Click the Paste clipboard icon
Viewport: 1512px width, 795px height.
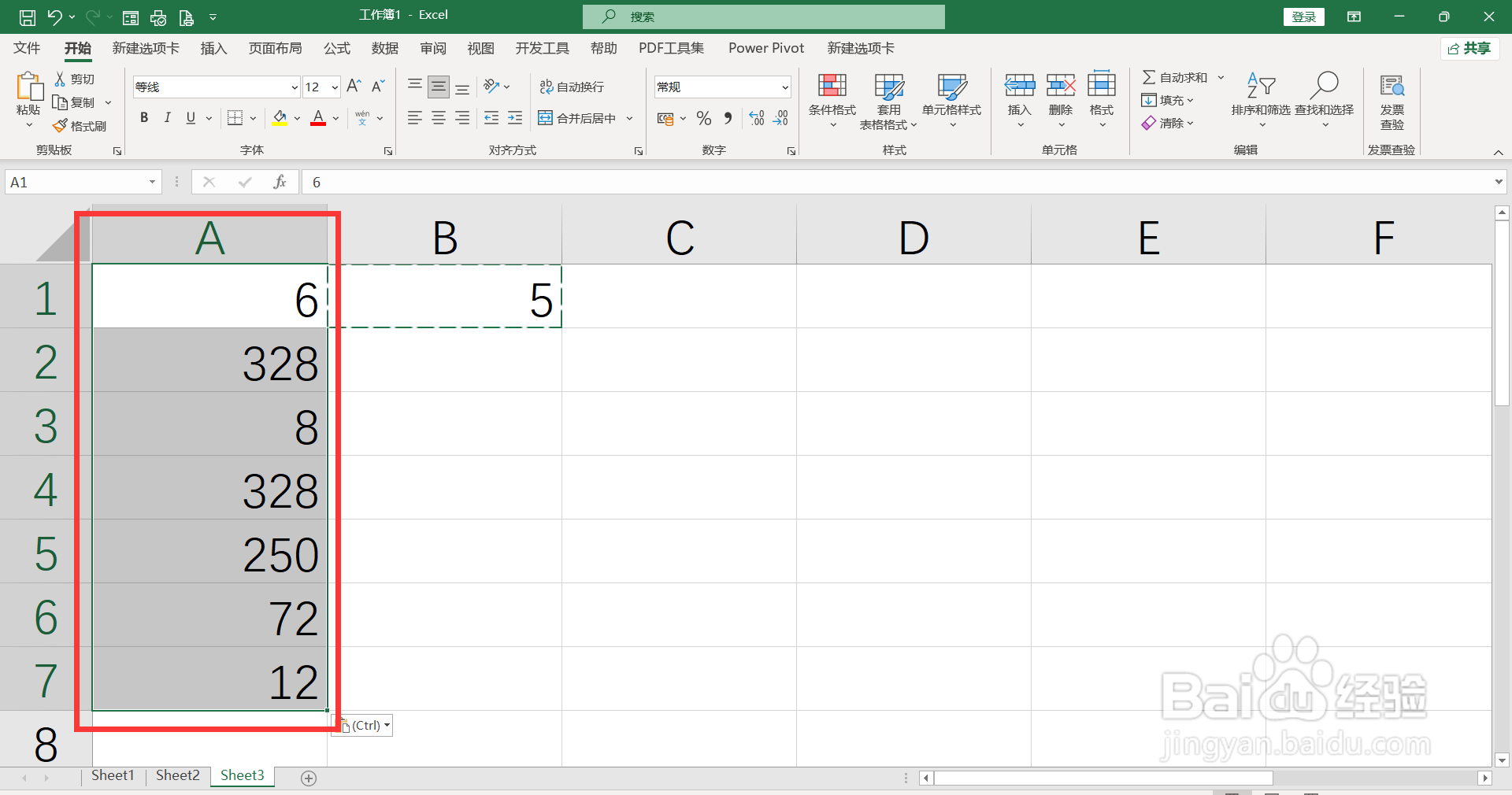pos(29,87)
